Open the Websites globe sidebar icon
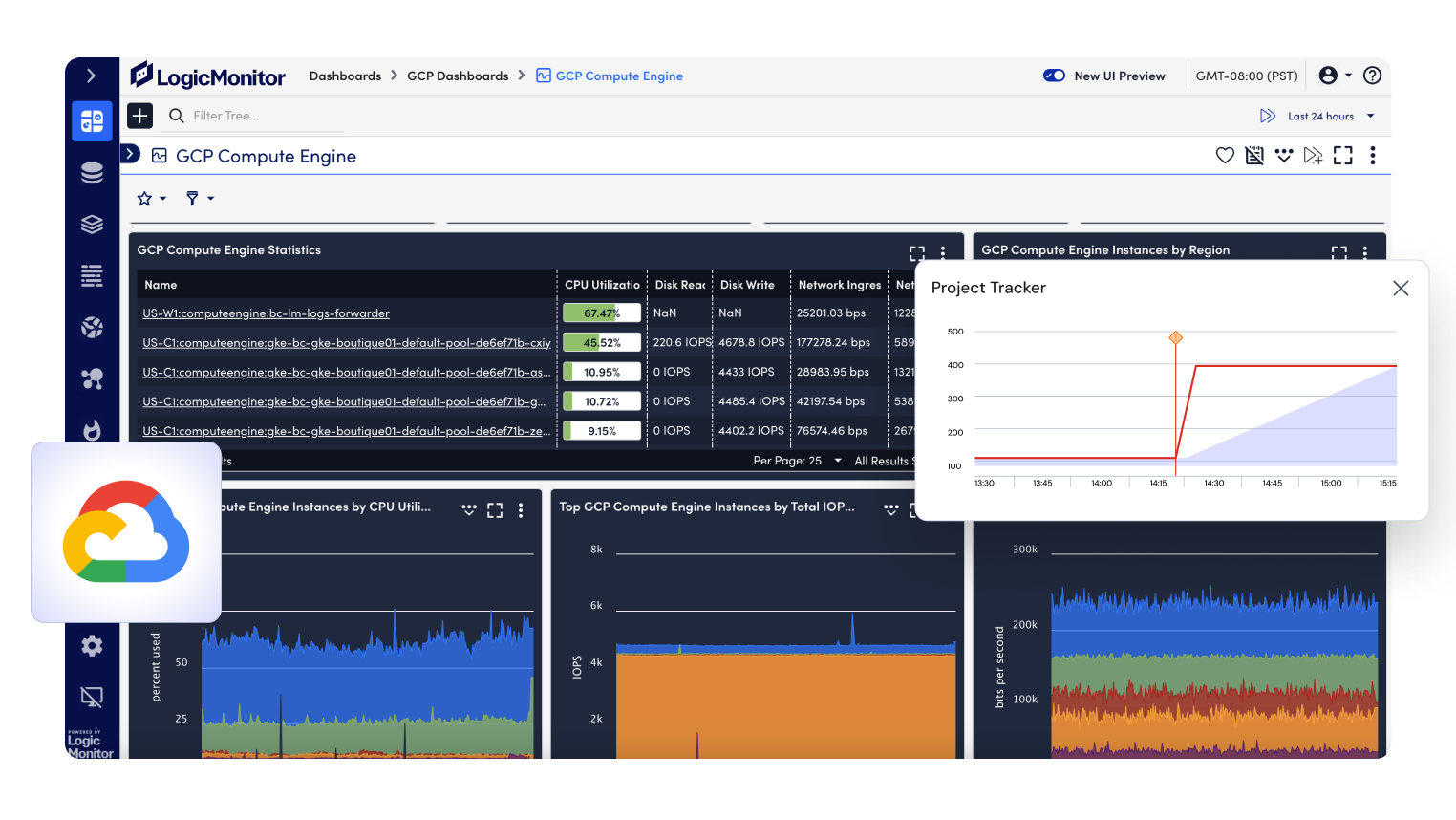Viewport: 1456px width, 820px height. tap(92, 328)
